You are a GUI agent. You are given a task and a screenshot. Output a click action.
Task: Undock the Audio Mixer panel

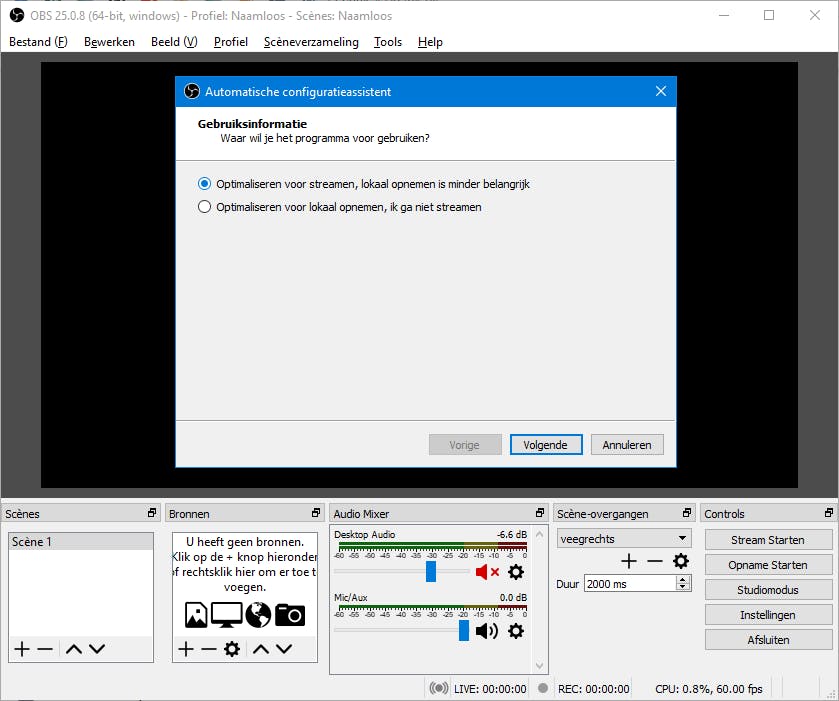tap(540, 513)
